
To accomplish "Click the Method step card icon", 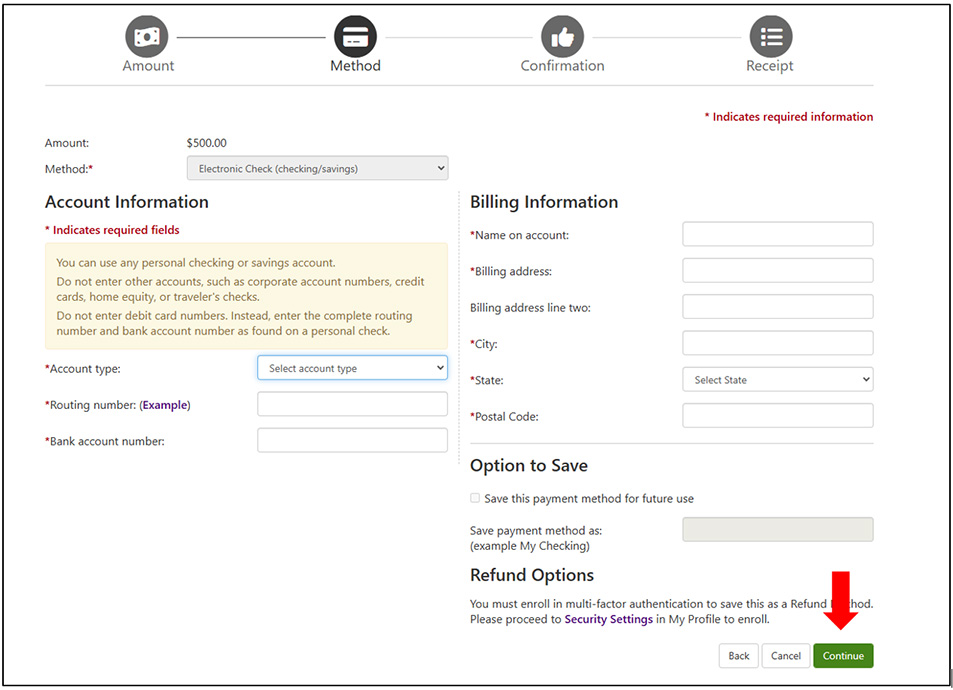I will click(356, 37).
